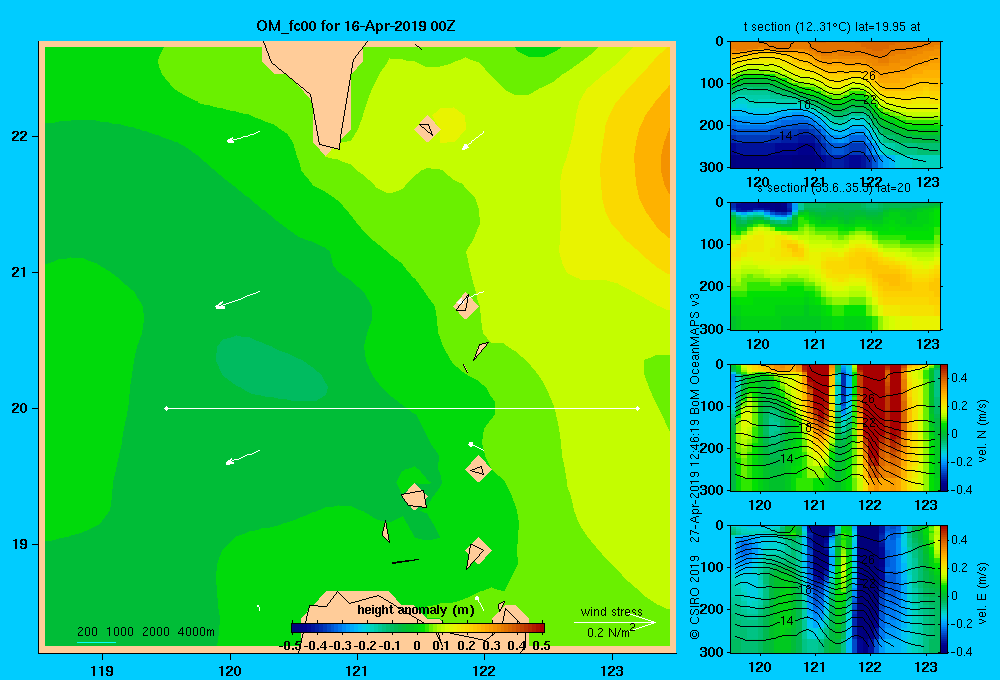Viewport: 1000px width, 680px height.
Task: Click the long wind arrow near 21N 120E
Action: click(x=237, y=300)
